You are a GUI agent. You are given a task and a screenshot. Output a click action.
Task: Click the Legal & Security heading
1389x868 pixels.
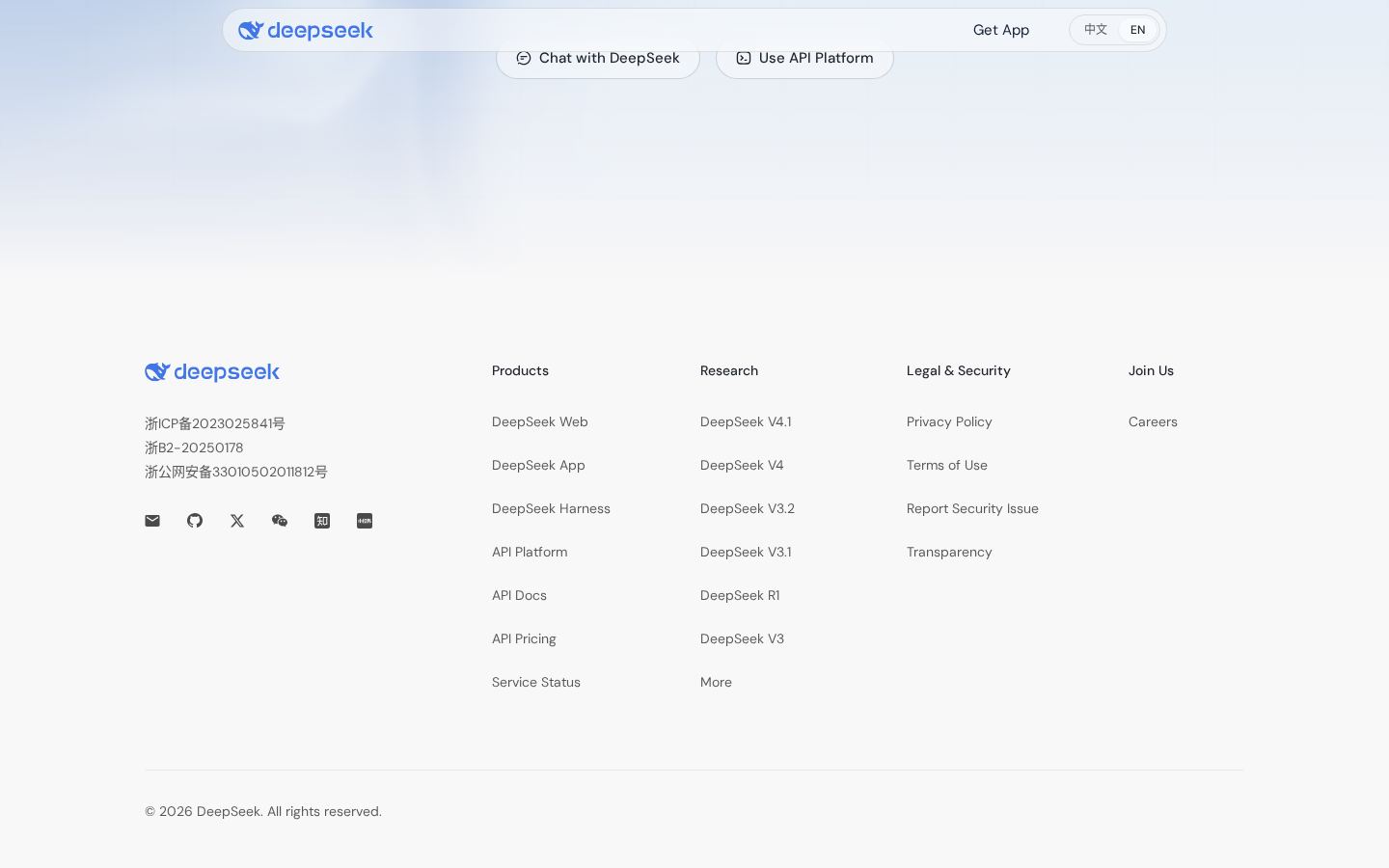959,370
